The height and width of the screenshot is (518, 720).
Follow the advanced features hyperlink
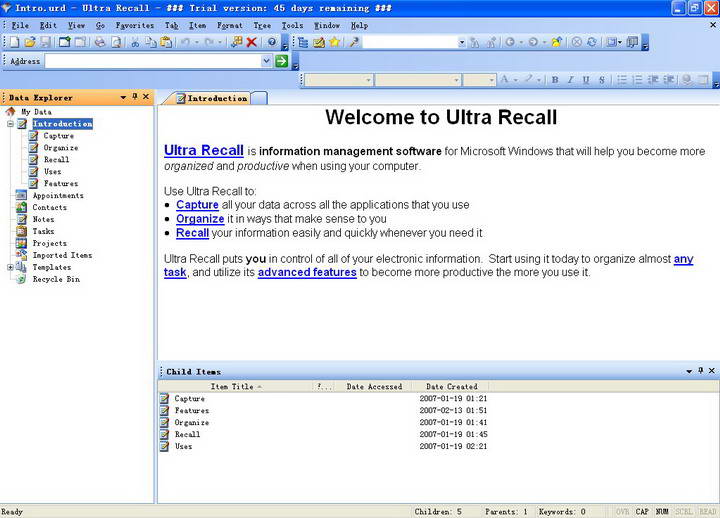pyautogui.click(x=307, y=272)
